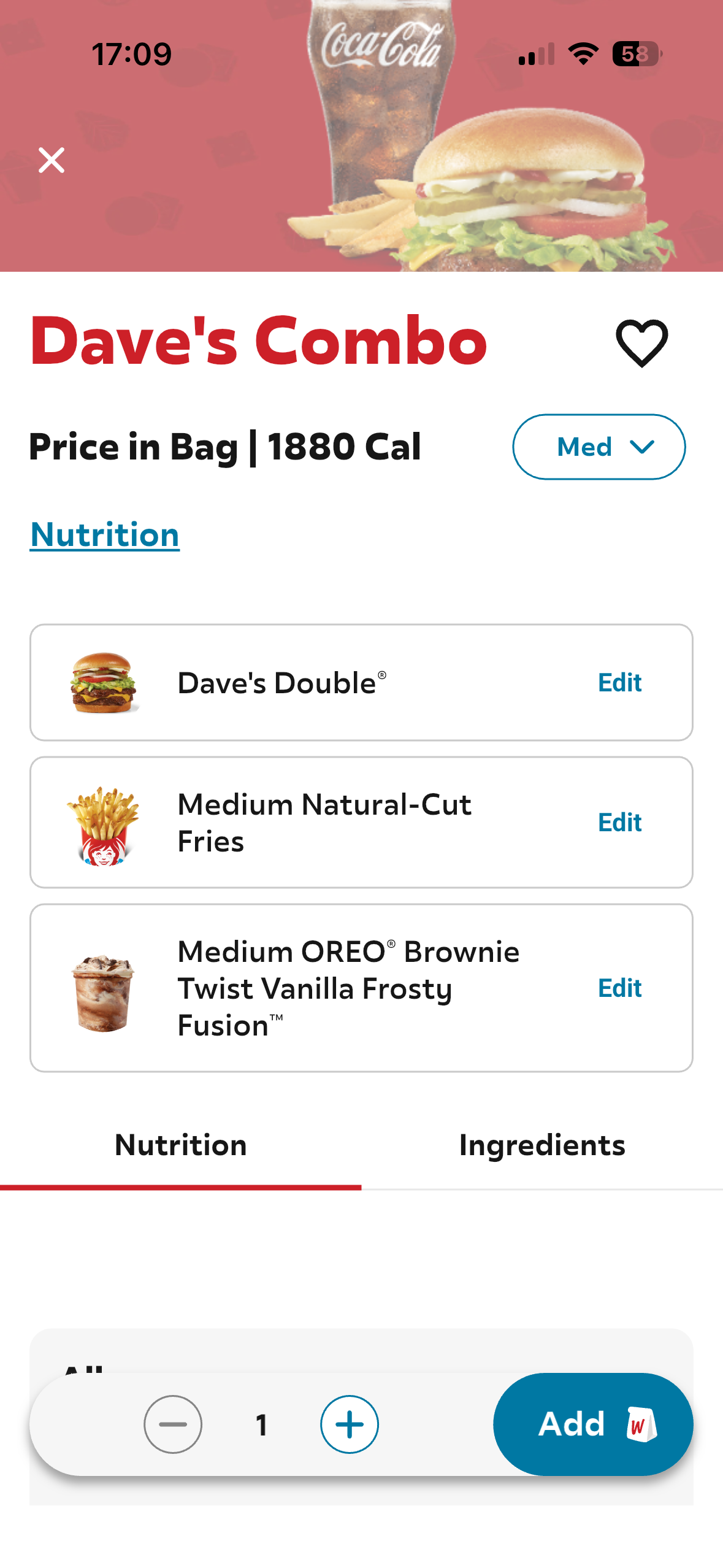The width and height of the screenshot is (723, 1568).
Task: Edit the OREO Brownie Twist Frosty
Action: [x=619, y=988]
